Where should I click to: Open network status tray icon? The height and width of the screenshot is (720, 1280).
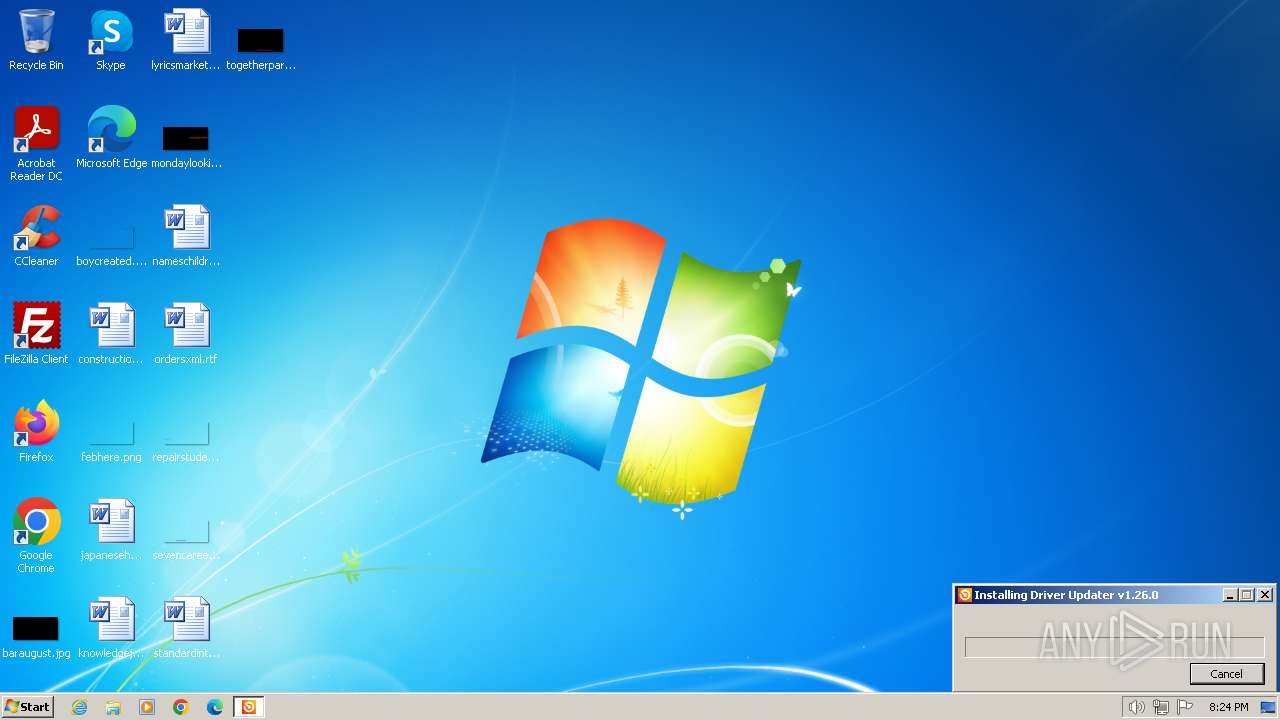point(1161,707)
